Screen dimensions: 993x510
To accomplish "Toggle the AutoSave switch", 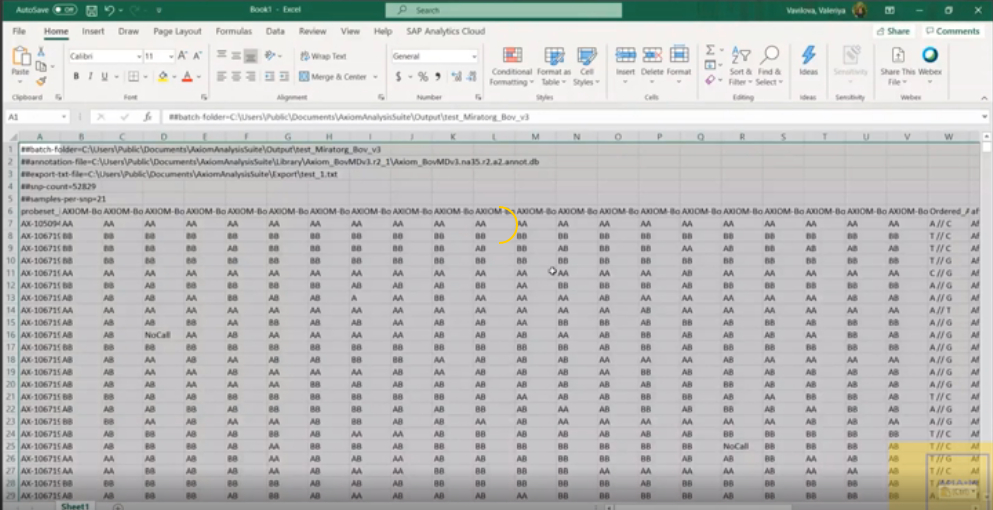I will coord(65,10).
